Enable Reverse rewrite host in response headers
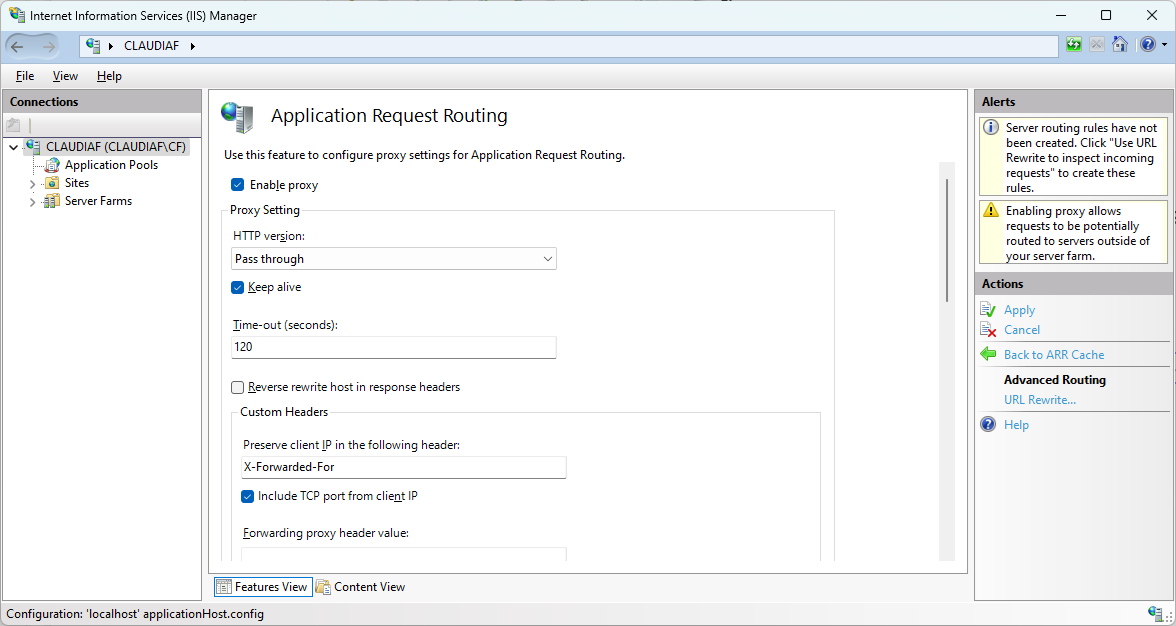The width and height of the screenshot is (1176, 626). pos(238,387)
